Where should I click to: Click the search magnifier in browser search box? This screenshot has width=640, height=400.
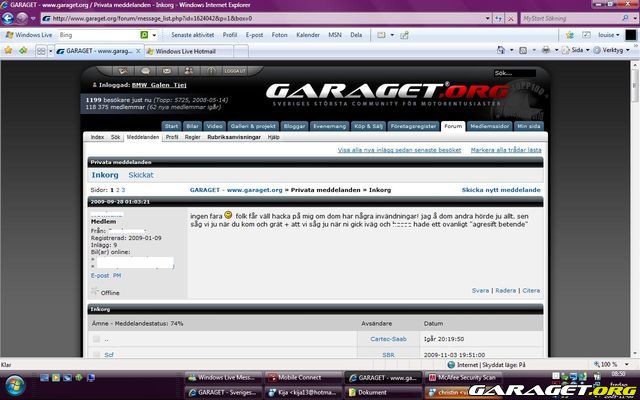click(625, 18)
